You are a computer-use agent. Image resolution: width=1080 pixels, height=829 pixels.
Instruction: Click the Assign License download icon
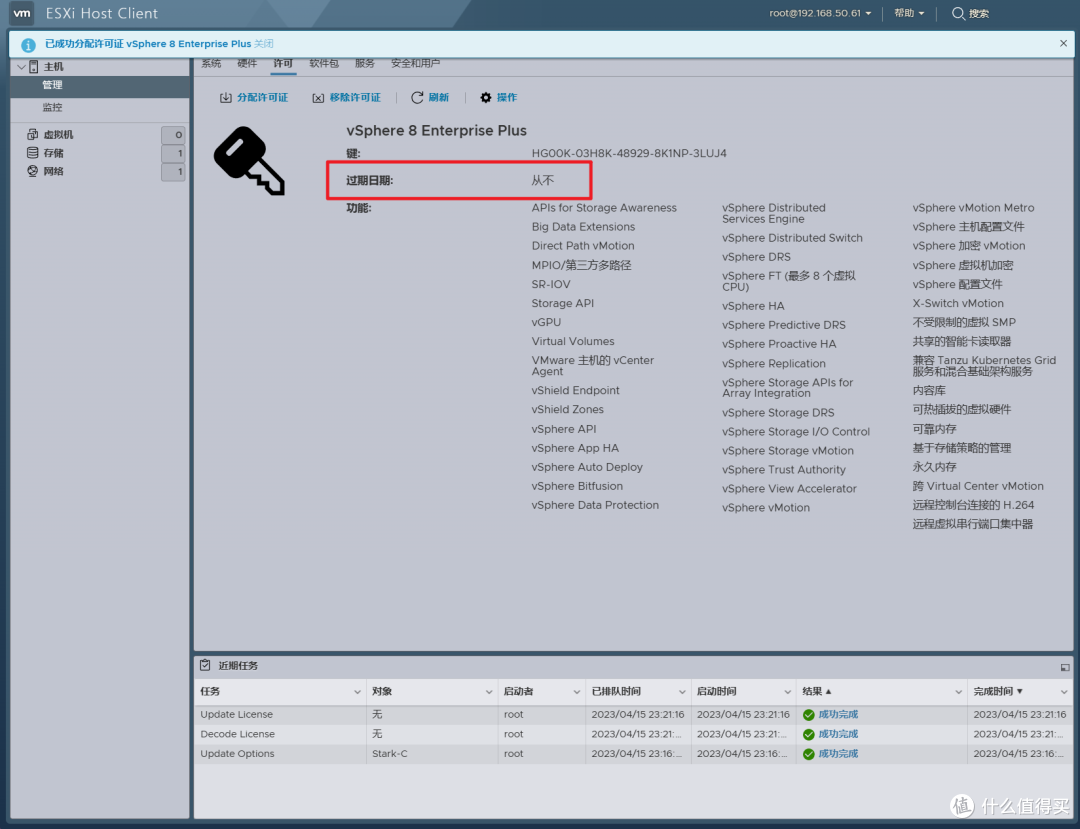(226, 98)
